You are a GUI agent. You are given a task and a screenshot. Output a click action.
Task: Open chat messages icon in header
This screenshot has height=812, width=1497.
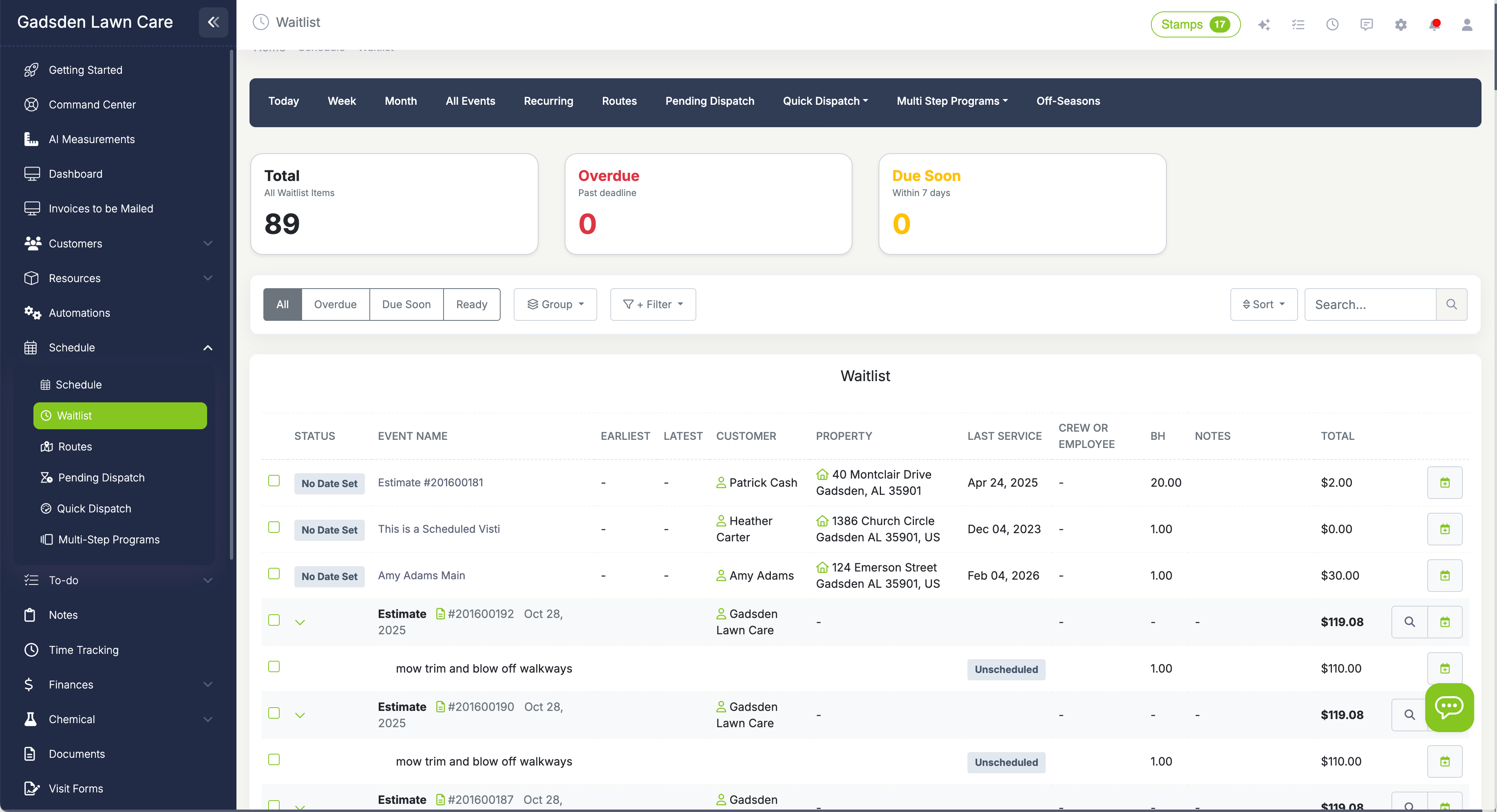pyautogui.click(x=1366, y=24)
